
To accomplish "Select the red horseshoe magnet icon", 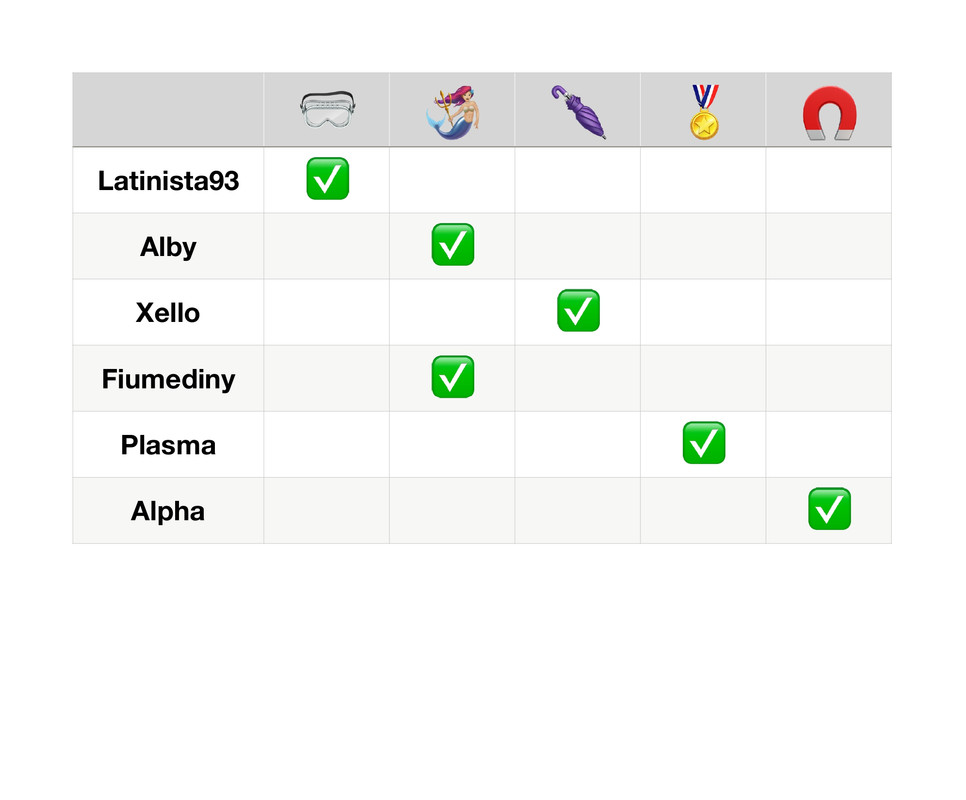I will click(x=829, y=112).
